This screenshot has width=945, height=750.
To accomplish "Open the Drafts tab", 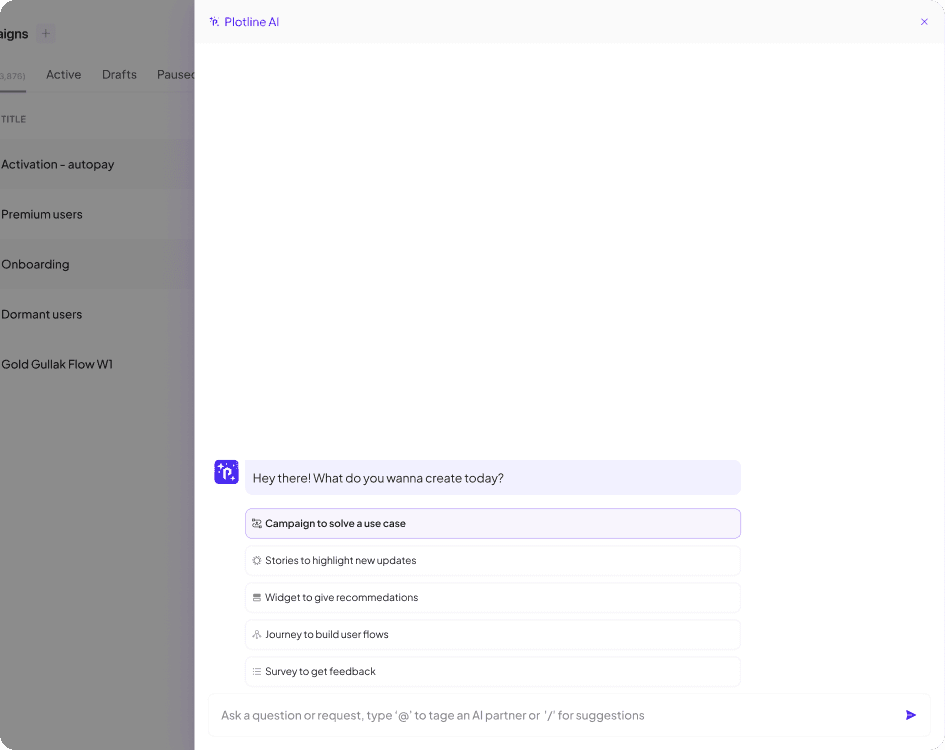I will tap(119, 75).
